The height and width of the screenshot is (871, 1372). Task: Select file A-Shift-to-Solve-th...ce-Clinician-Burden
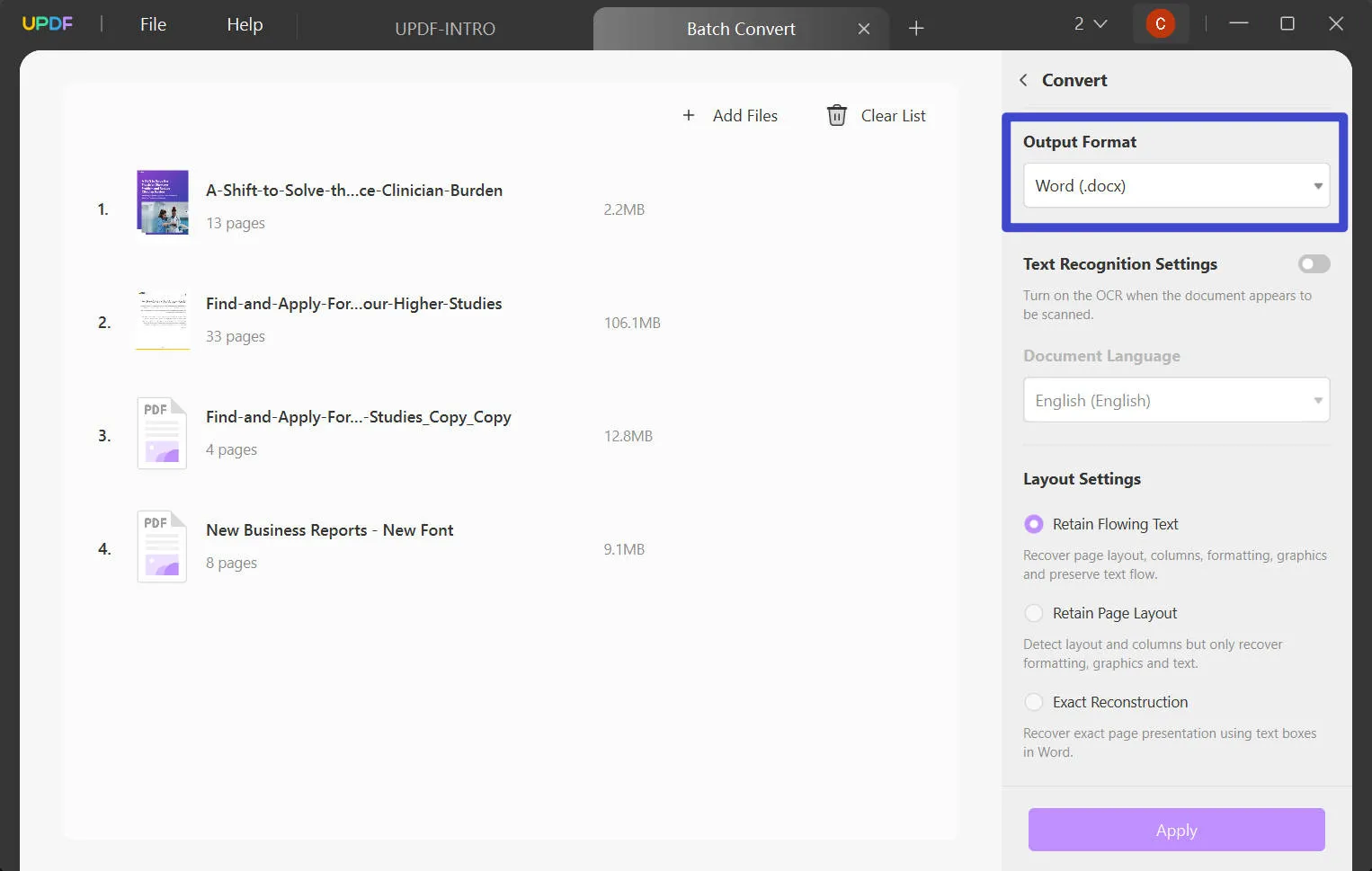354,191
